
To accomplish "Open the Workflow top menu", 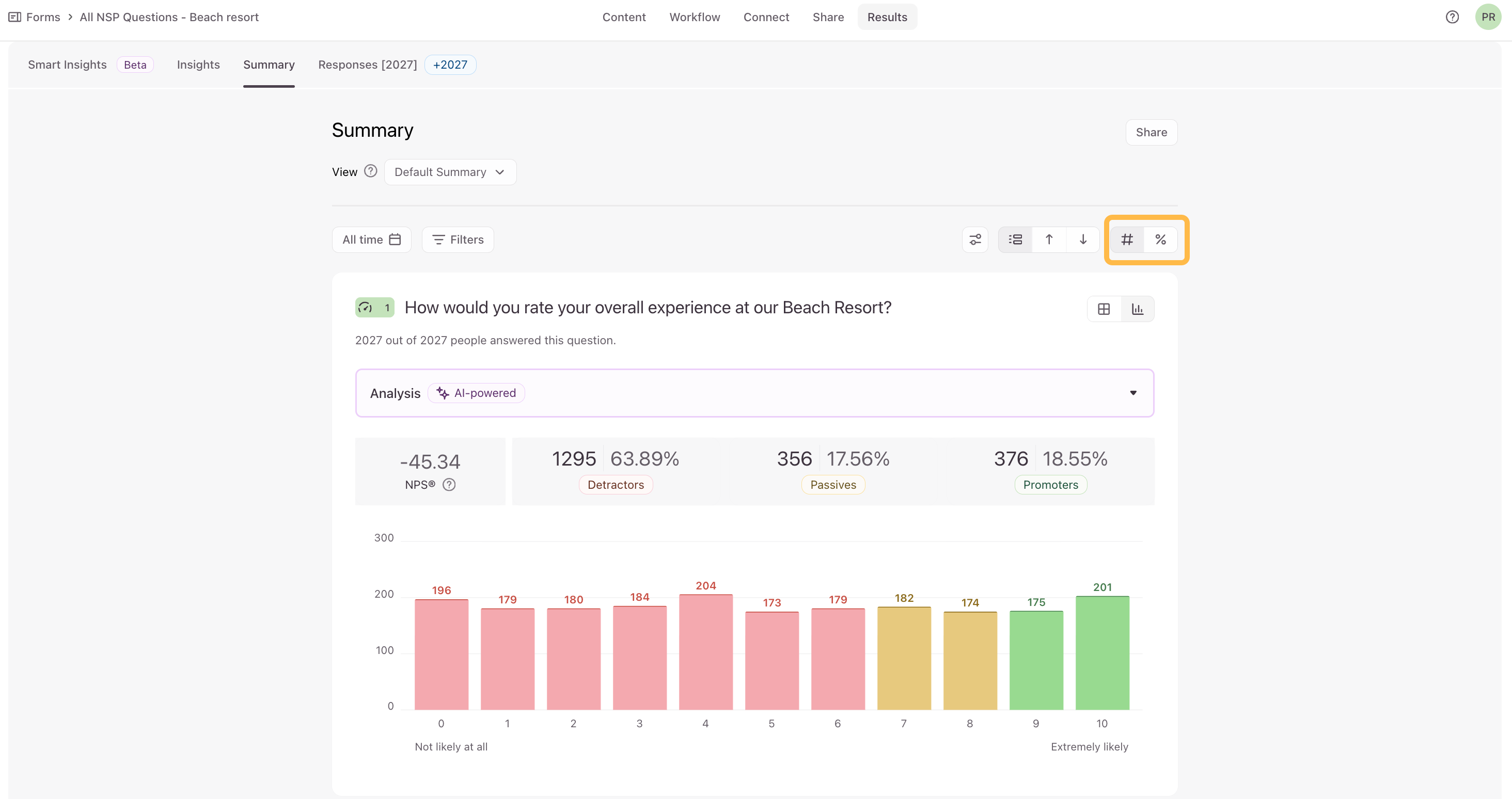I will 695,17.
